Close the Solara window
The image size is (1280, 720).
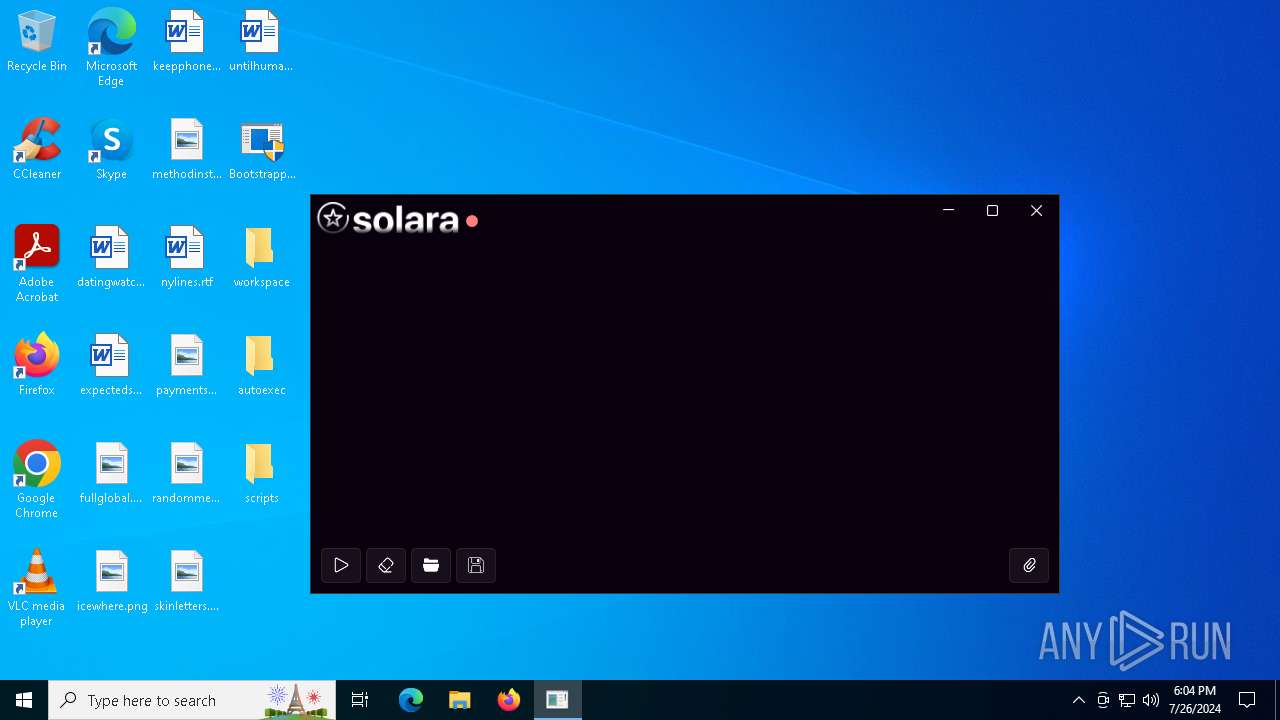click(1036, 211)
